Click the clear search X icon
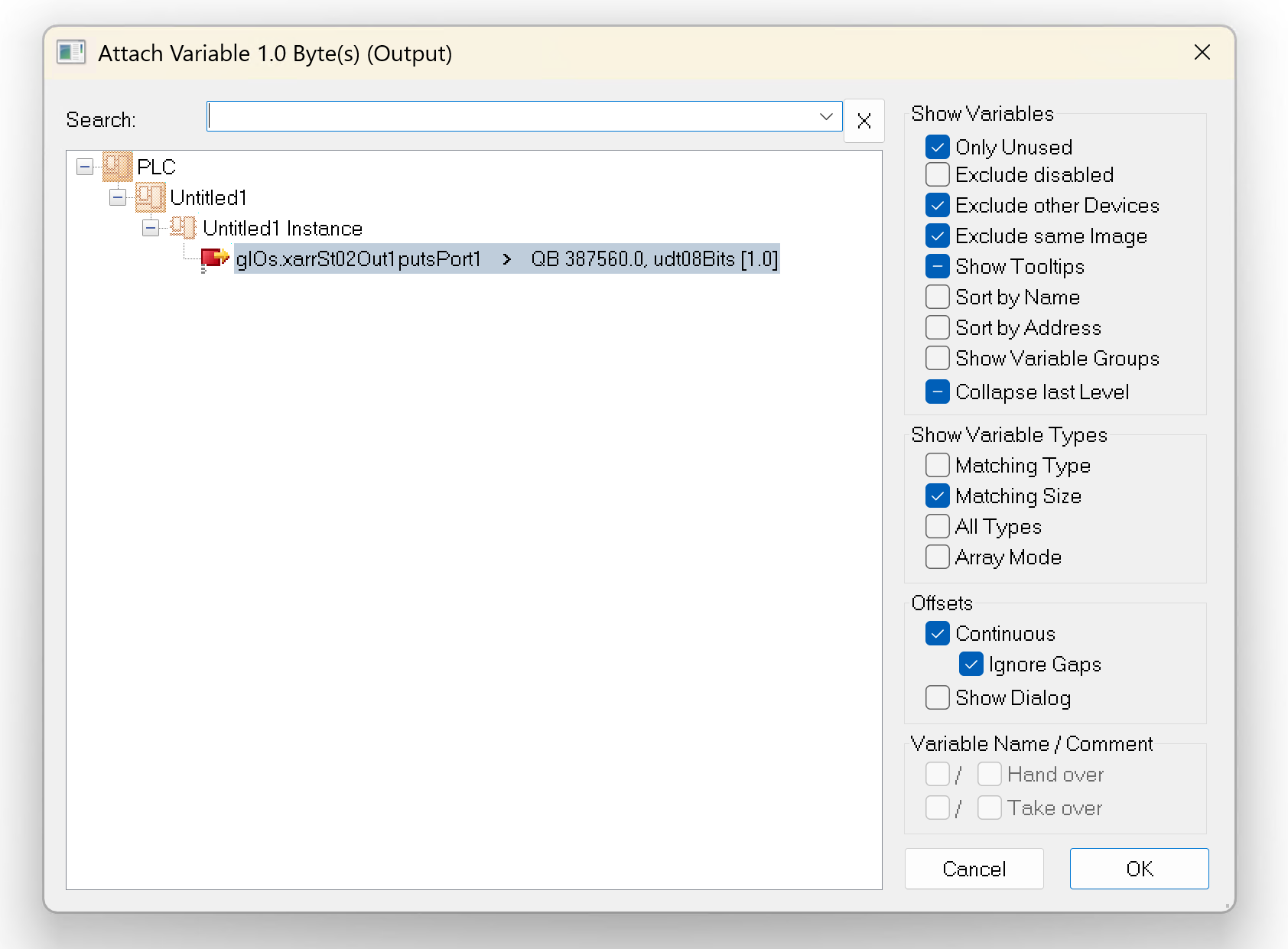This screenshot has height=949, width=1288. [x=864, y=121]
